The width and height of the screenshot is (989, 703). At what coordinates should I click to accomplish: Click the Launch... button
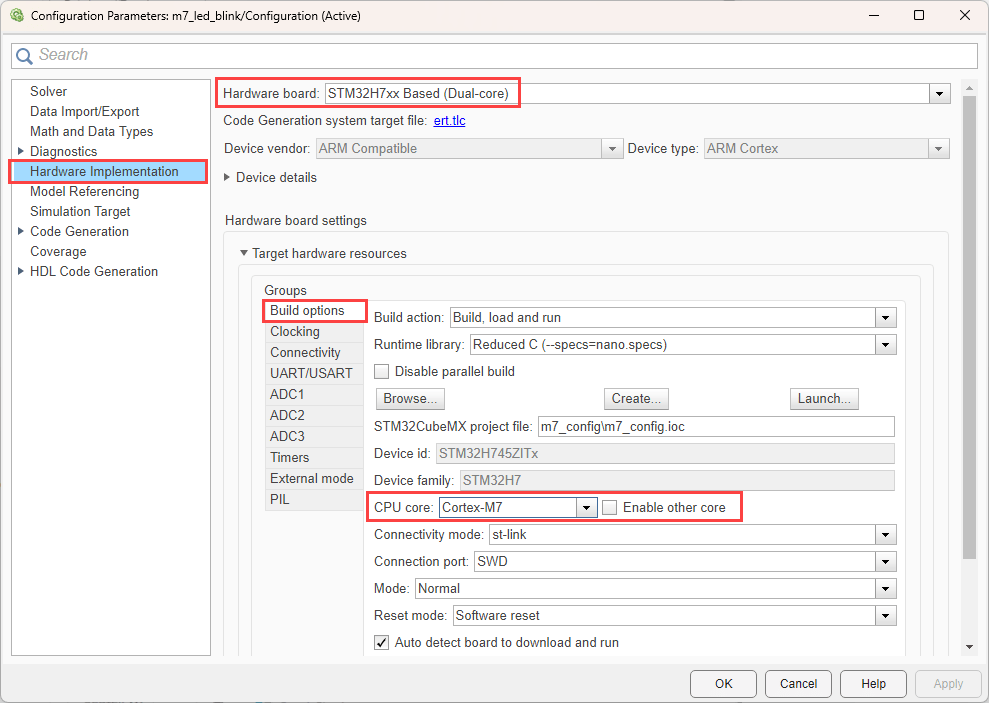point(823,398)
